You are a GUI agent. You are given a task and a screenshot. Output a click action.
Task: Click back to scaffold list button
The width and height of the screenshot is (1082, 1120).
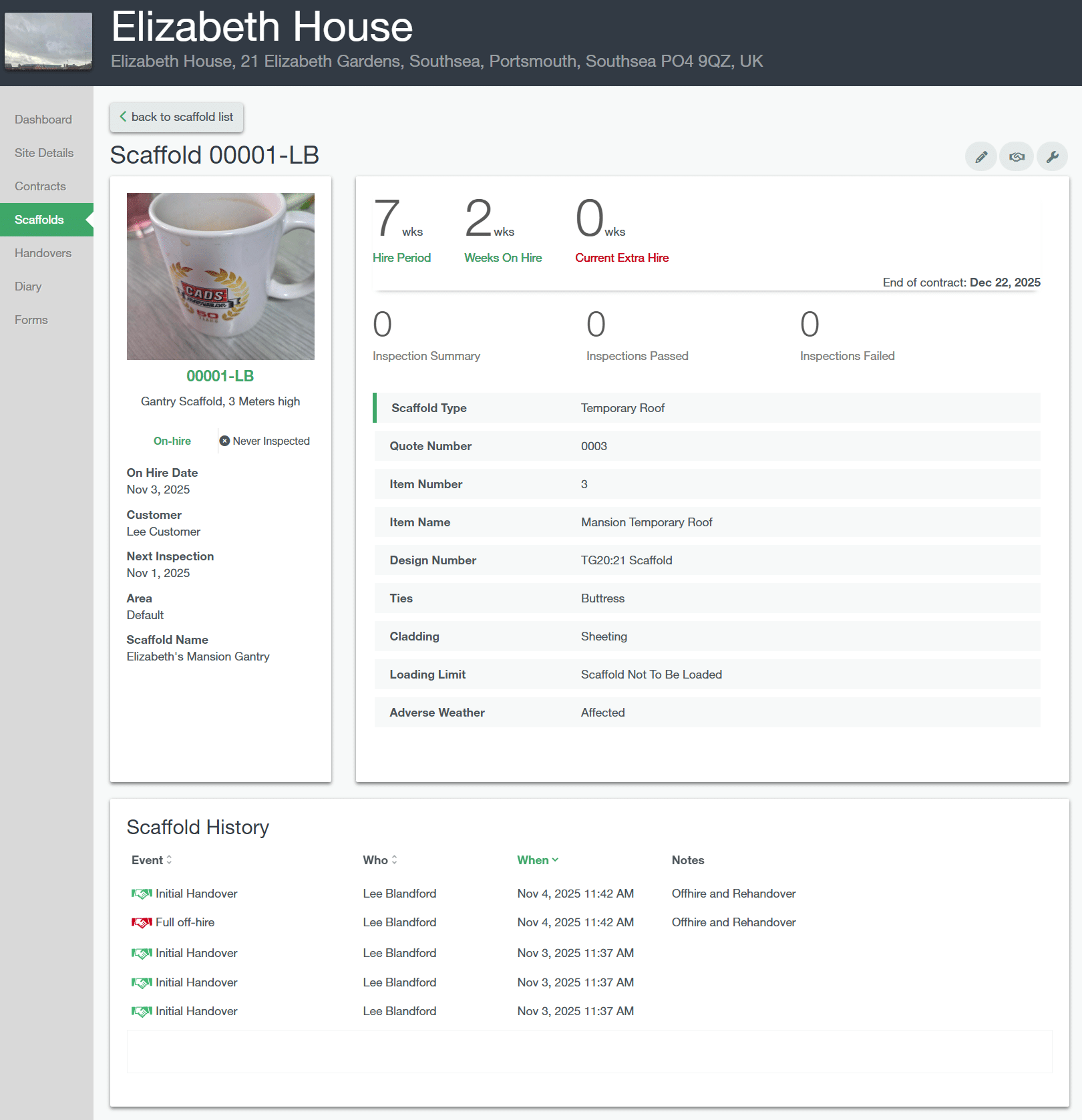(x=177, y=117)
